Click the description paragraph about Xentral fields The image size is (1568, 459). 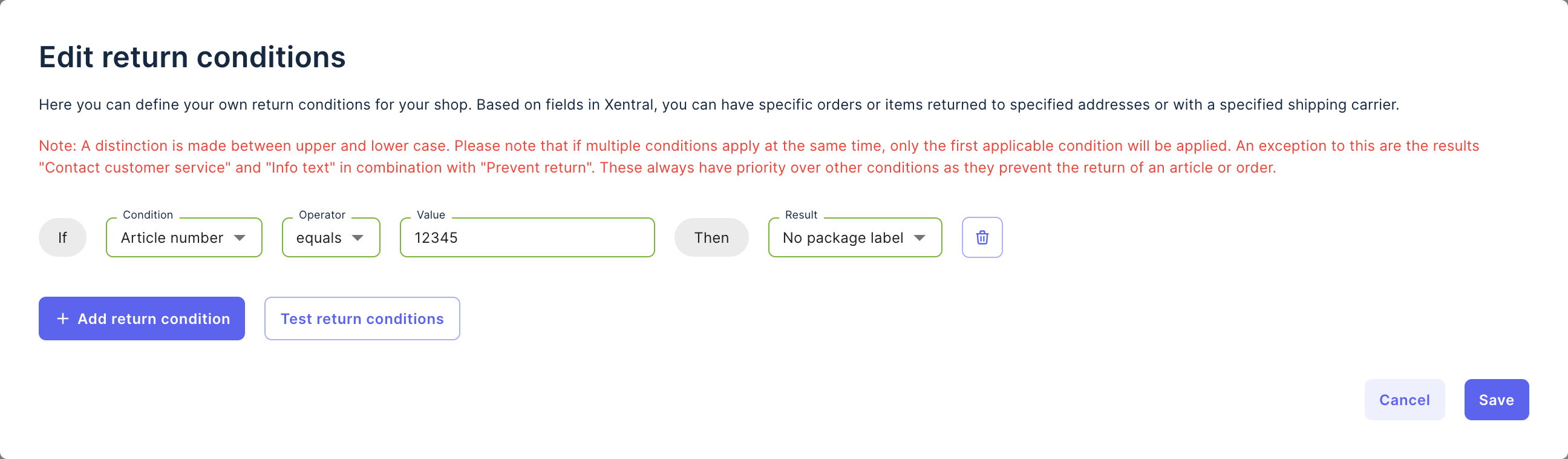pyautogui.click(x=718, y=105)
